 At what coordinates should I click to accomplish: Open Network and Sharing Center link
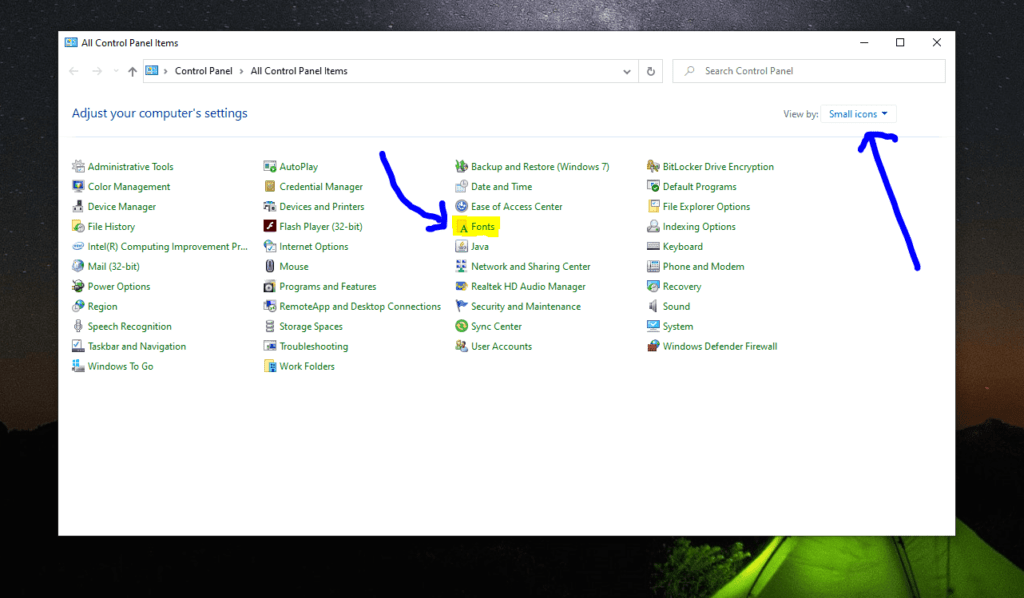tap(530, 266)
